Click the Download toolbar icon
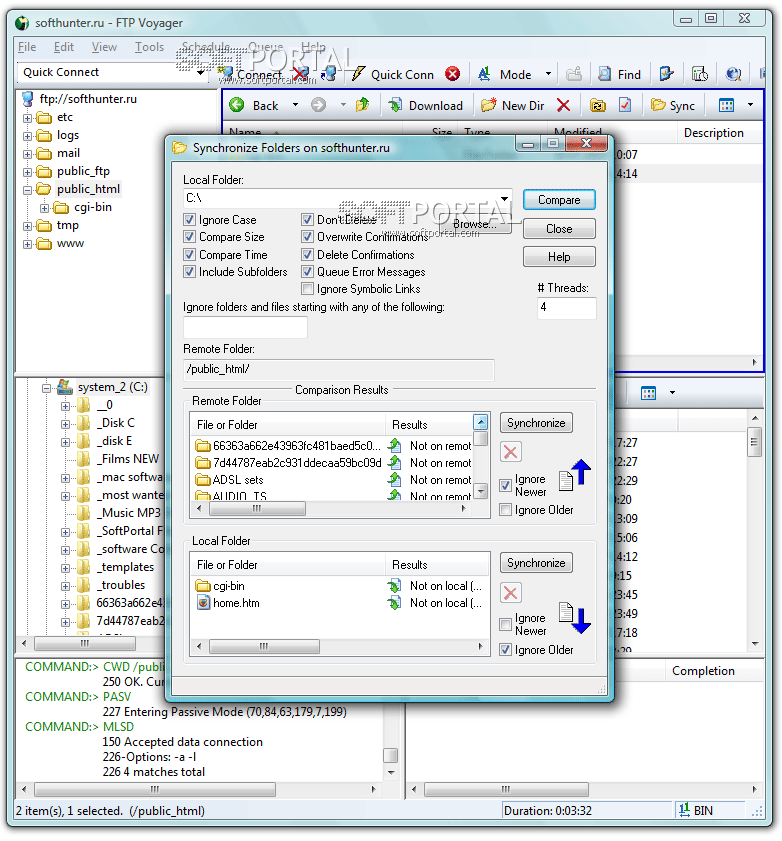Viewport: 782px width, 841px height. [x=395, y=105]
